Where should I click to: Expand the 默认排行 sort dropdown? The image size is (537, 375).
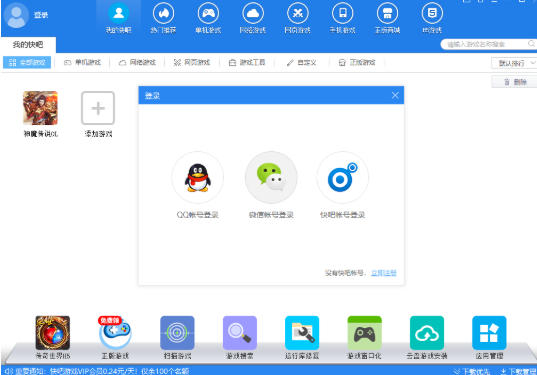tap(514, 63)
